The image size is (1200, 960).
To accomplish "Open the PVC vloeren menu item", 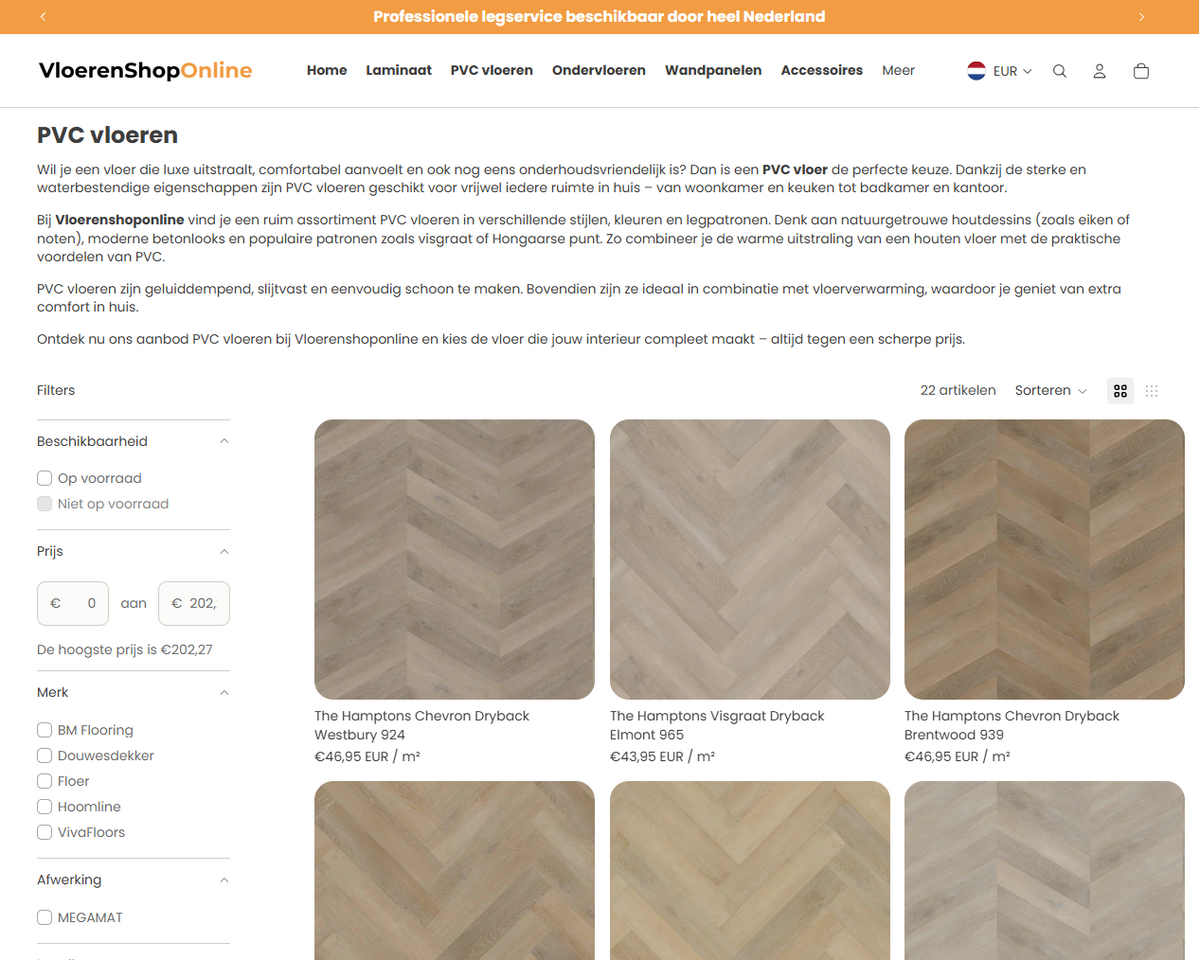I will pos(492,70).
